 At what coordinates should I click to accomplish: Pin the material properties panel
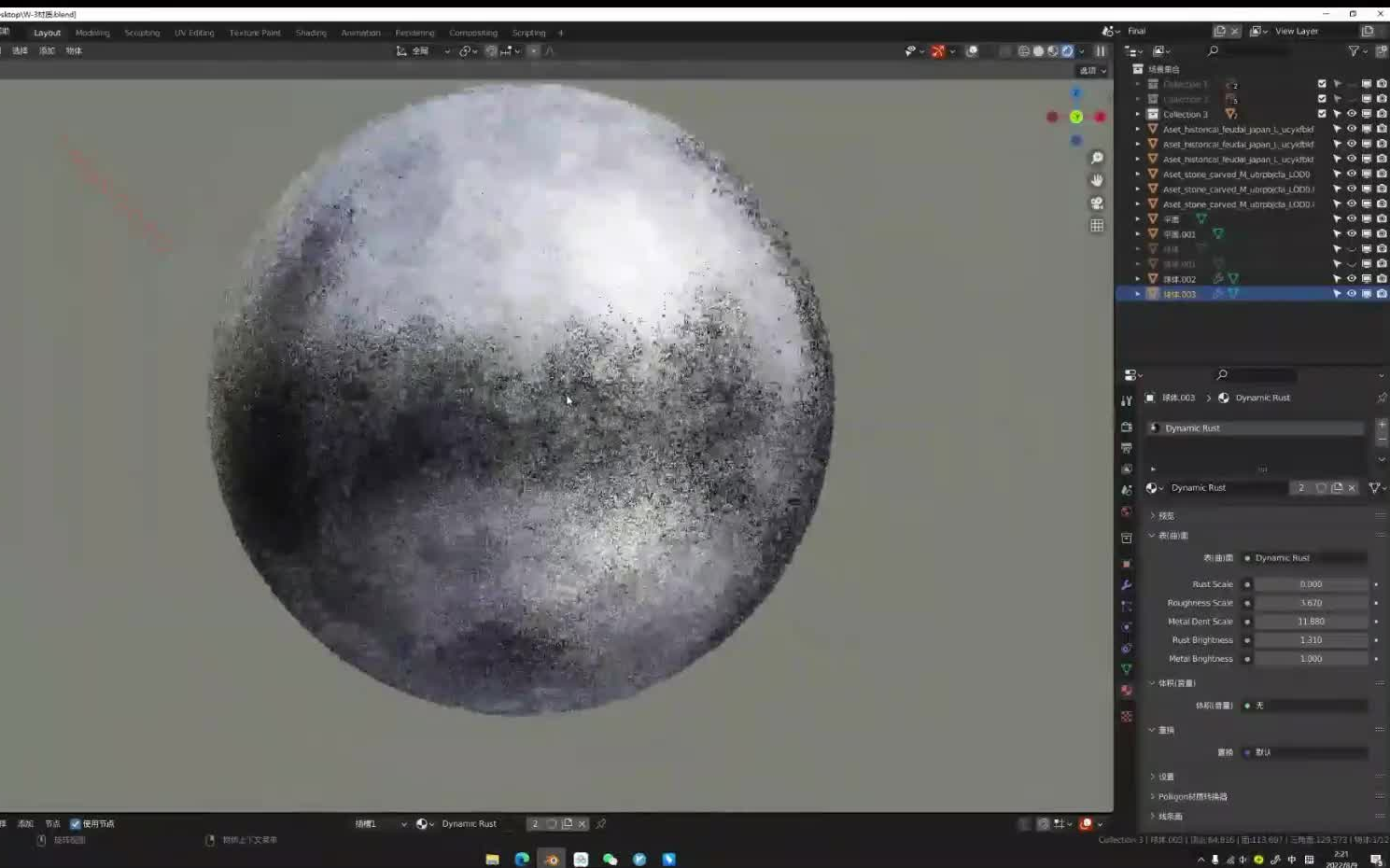click(x=1383, y=397)
